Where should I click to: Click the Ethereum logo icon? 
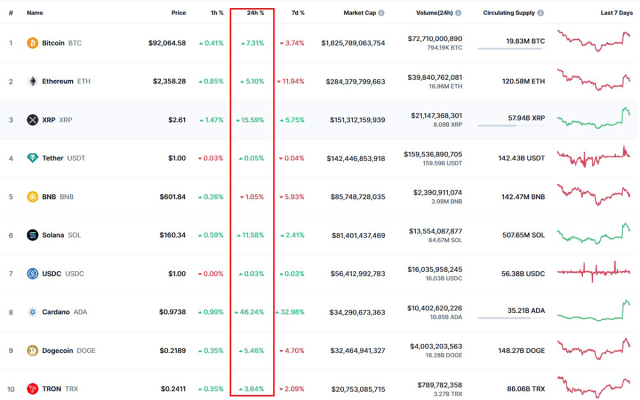point(32,81)
